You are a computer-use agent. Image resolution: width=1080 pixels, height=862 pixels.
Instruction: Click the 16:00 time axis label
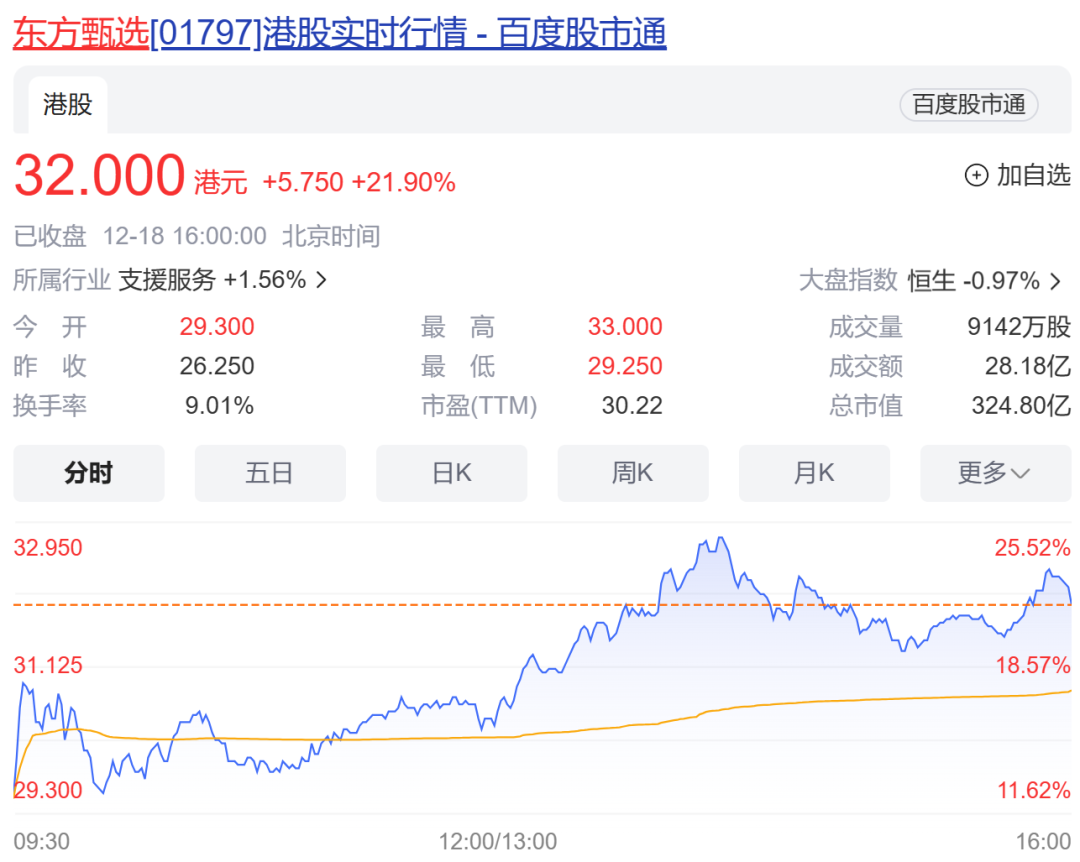[1043, 842]
